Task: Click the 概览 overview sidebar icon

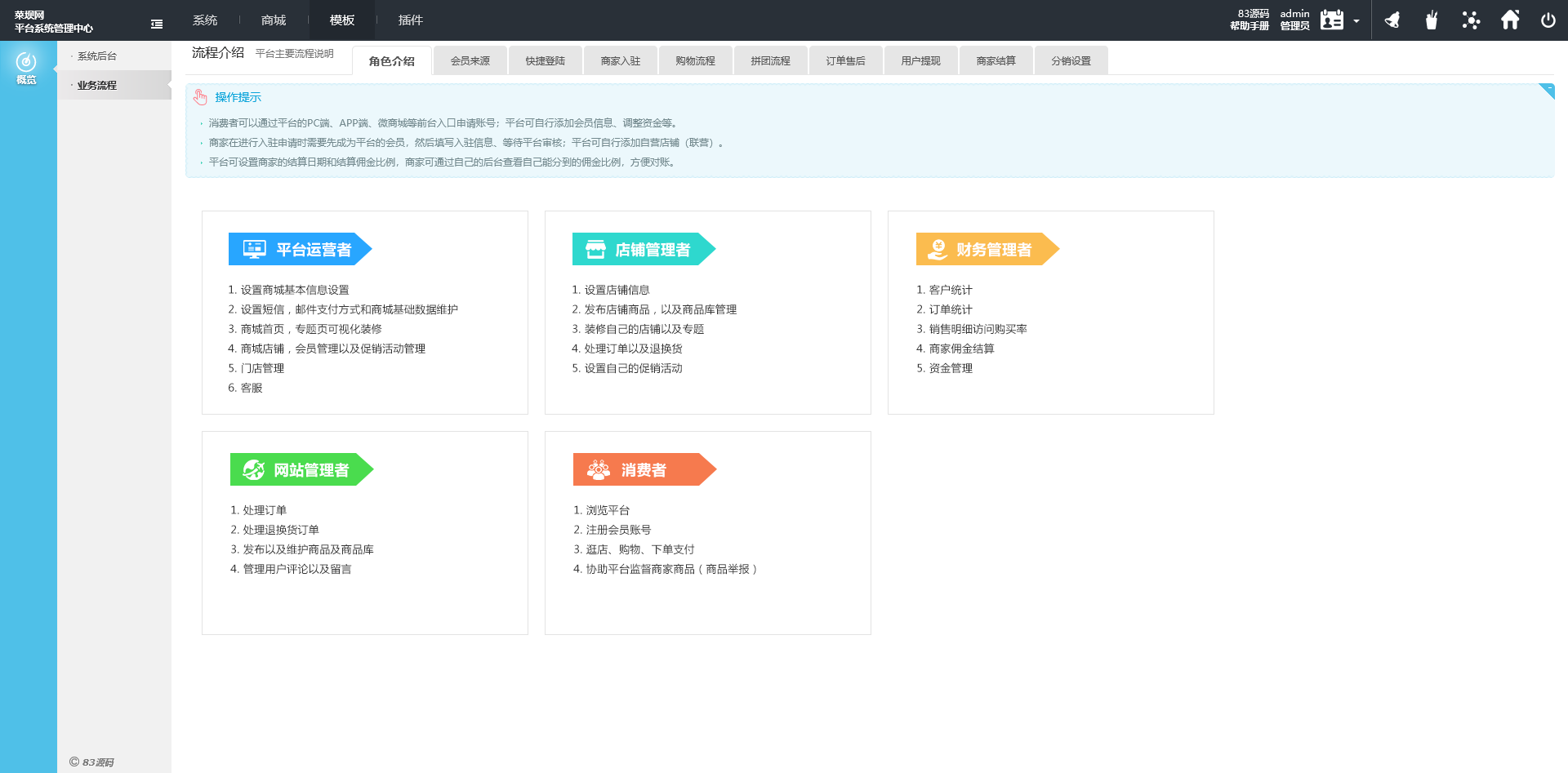Action: (26, 68)
